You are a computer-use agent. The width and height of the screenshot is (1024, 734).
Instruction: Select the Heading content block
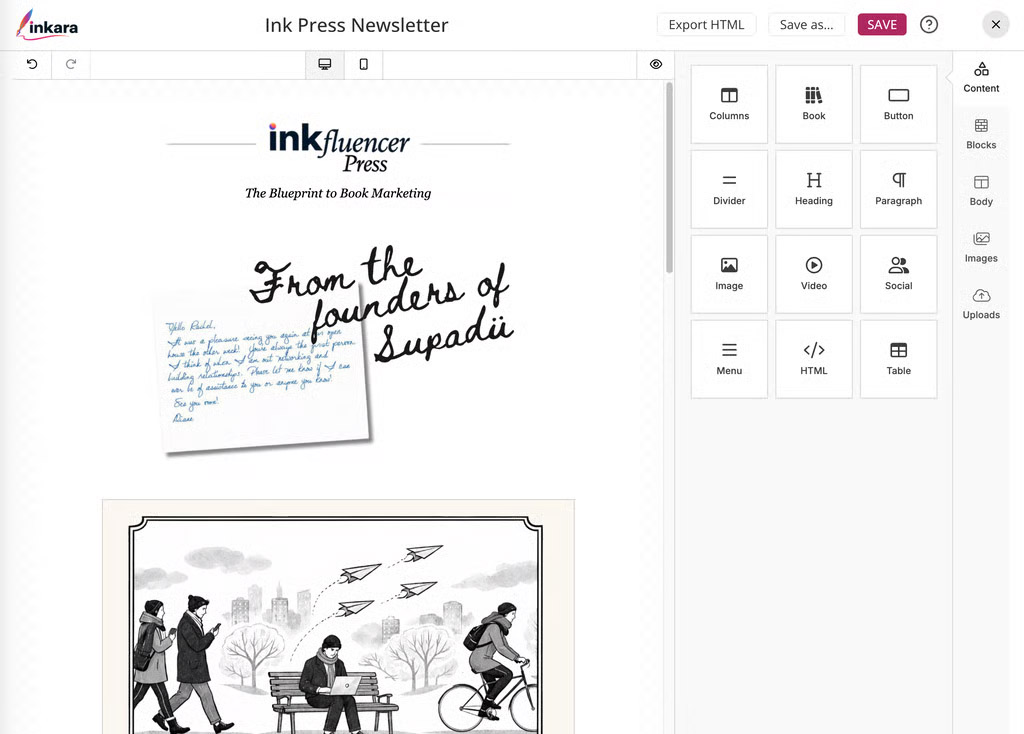pyautogui.click(x=814, y=189)
